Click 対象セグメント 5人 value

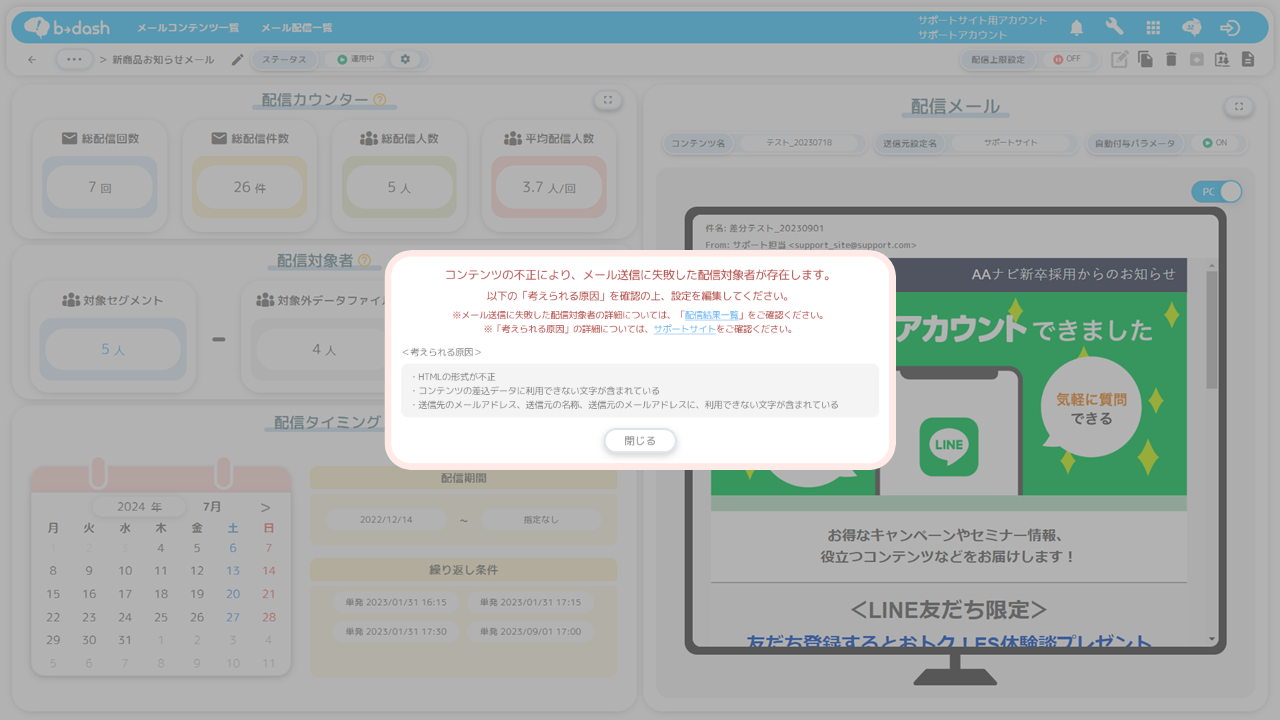click(113, 350)
